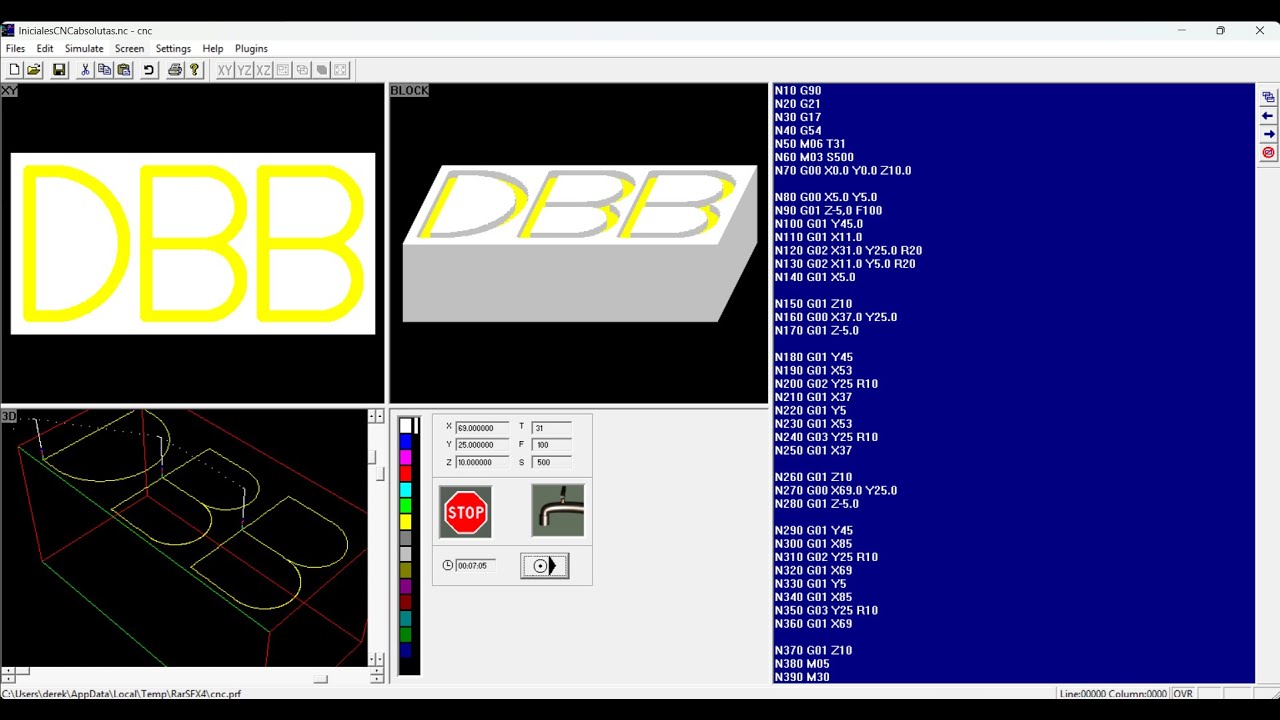Print the program with the printer icon

click(175, 70)
